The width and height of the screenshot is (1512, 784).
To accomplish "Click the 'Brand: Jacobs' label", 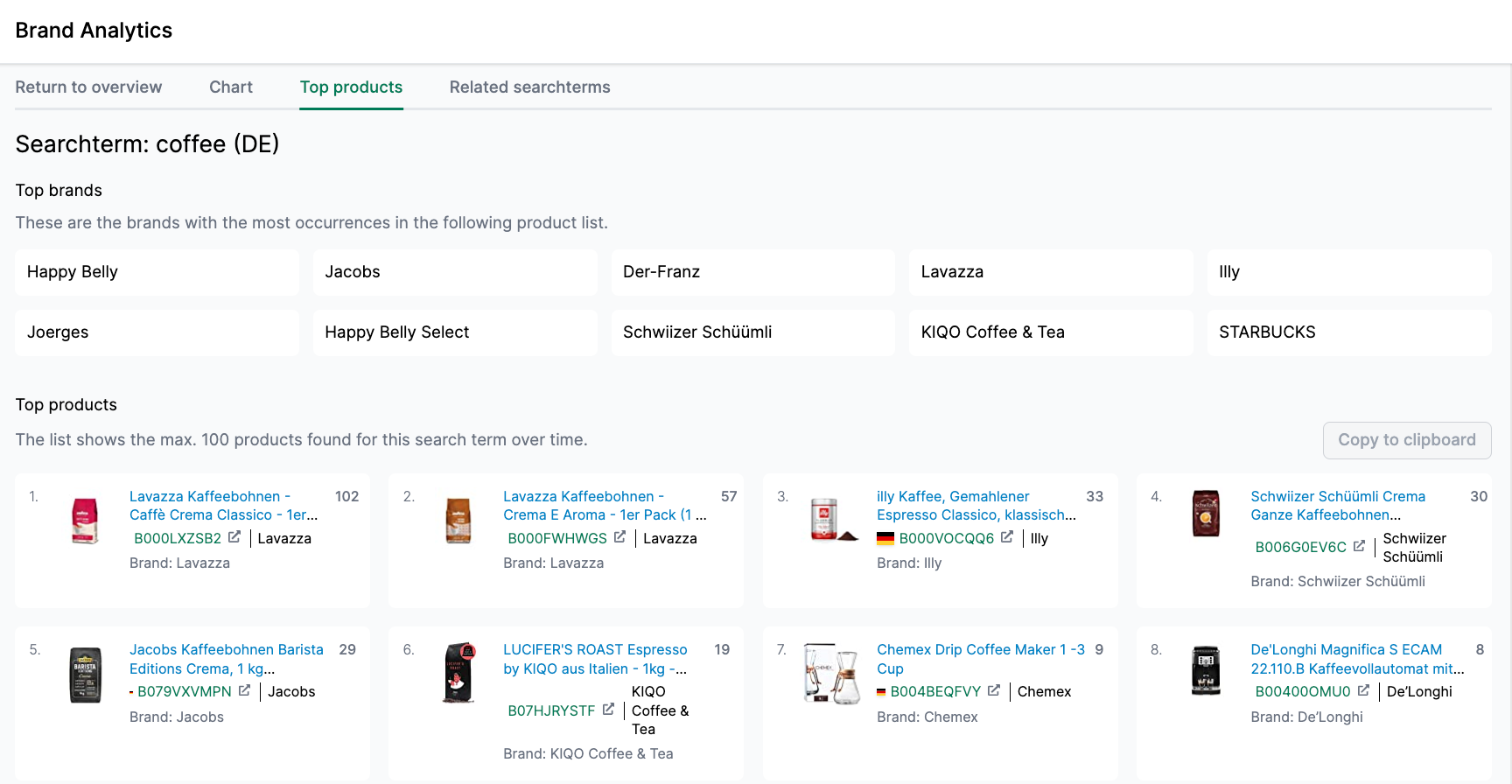I will point(177,717).
